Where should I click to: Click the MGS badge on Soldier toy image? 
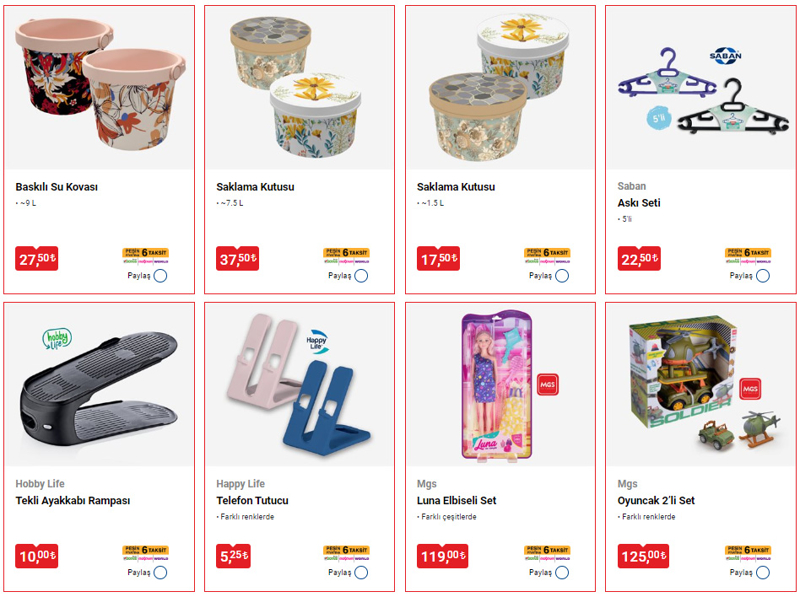pos(750,389)
